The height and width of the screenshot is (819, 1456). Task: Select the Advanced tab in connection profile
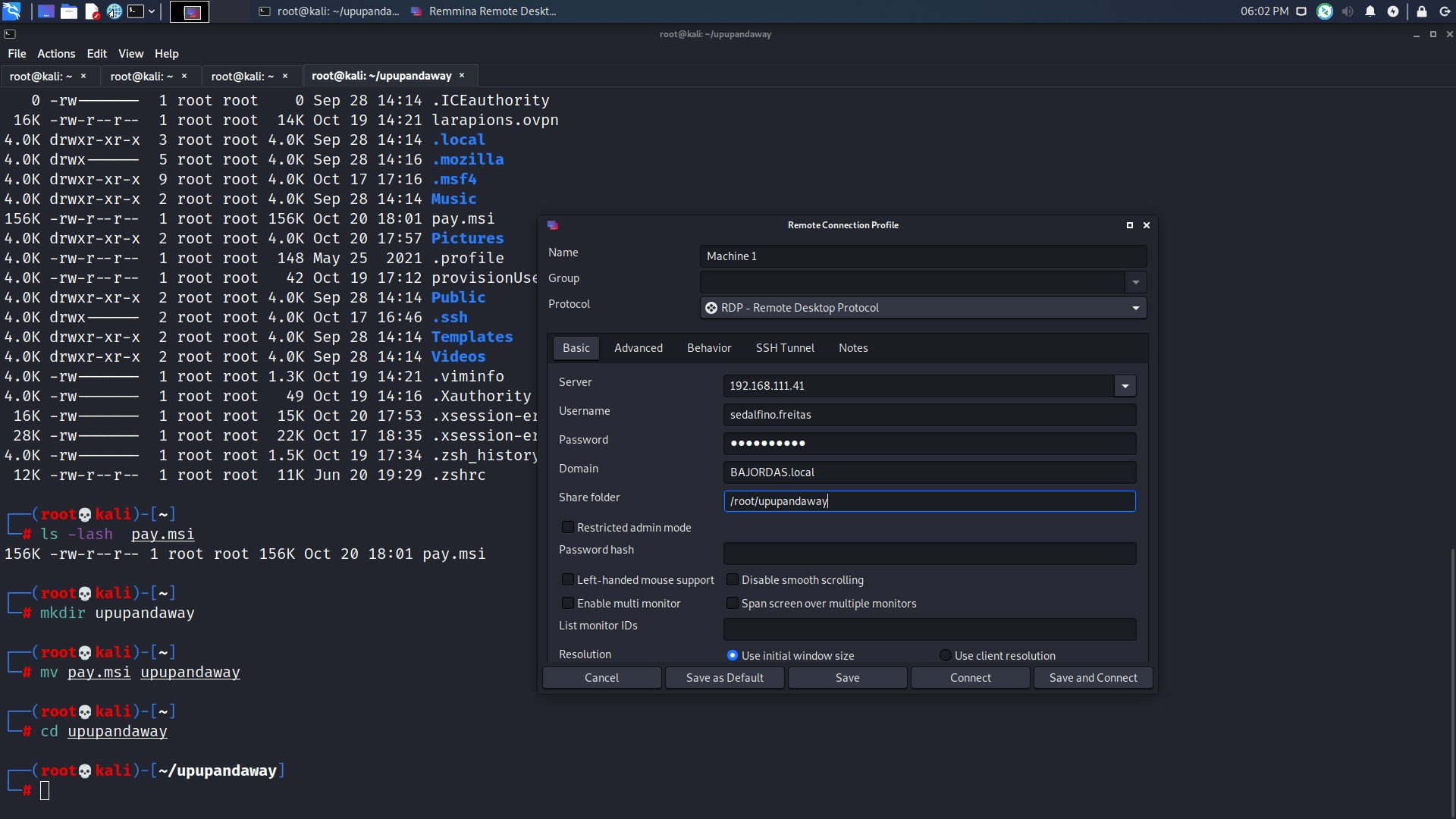tap(638, 347)
